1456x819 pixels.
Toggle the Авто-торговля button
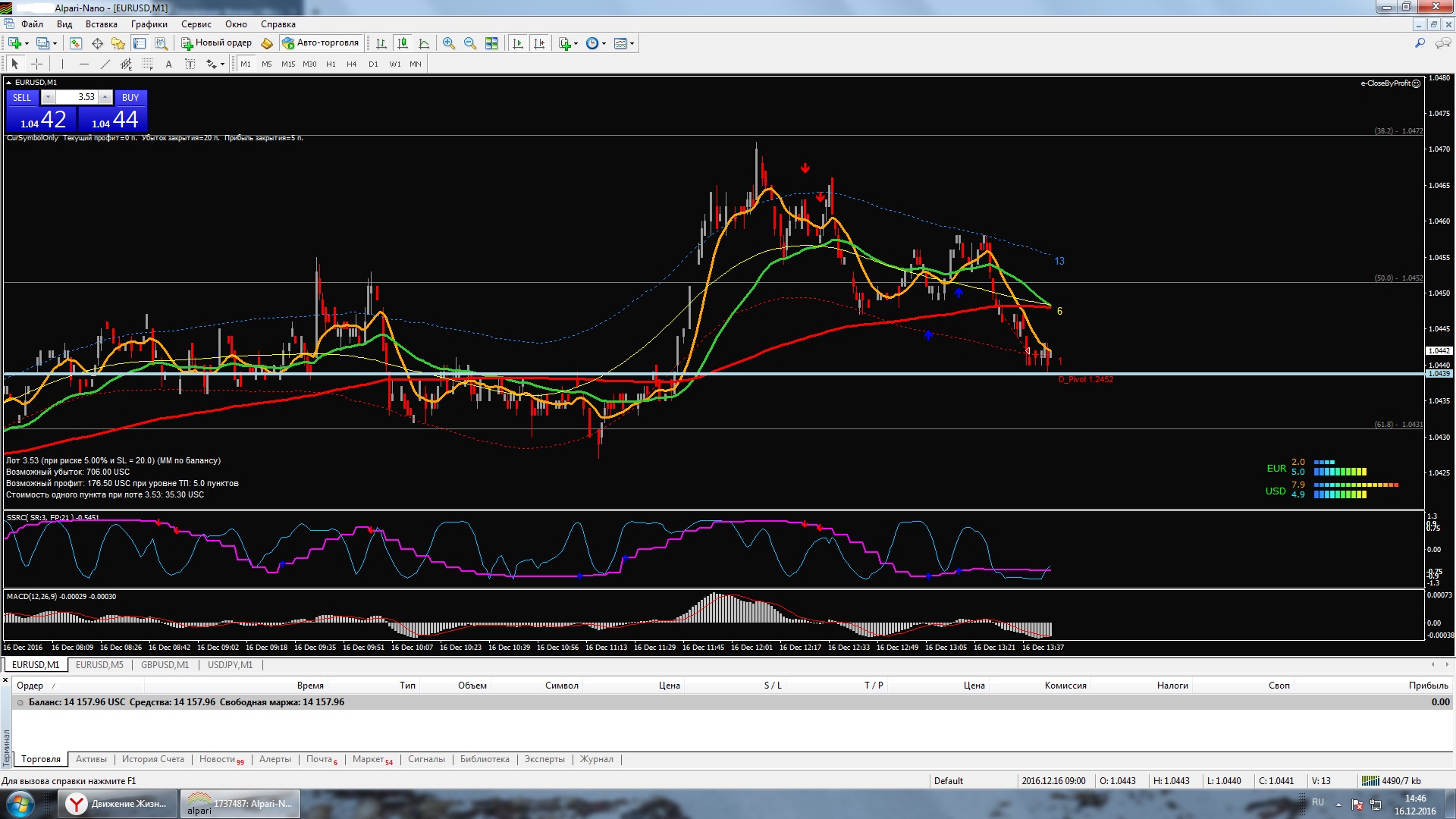click(x=321, y=43)
